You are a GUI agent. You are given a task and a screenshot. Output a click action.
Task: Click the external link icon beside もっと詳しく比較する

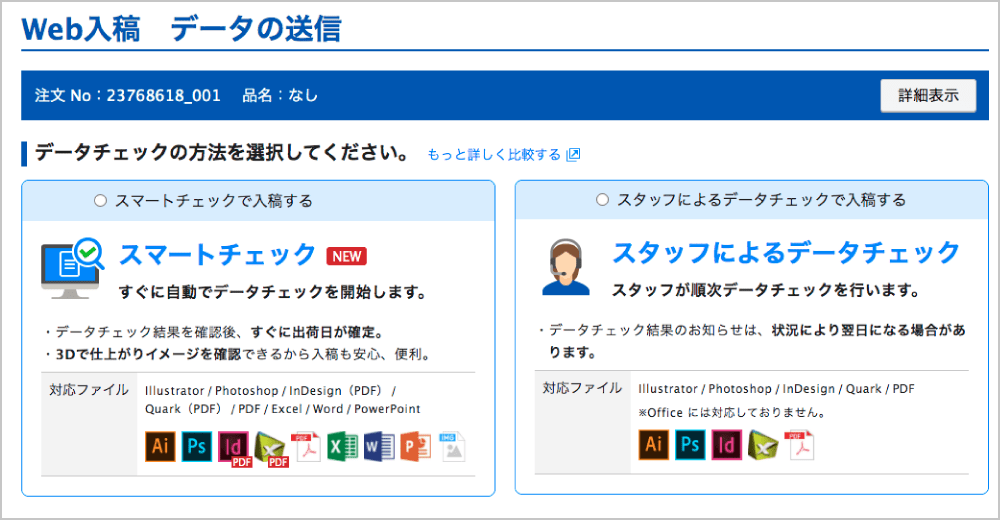[x=573, y=155]
